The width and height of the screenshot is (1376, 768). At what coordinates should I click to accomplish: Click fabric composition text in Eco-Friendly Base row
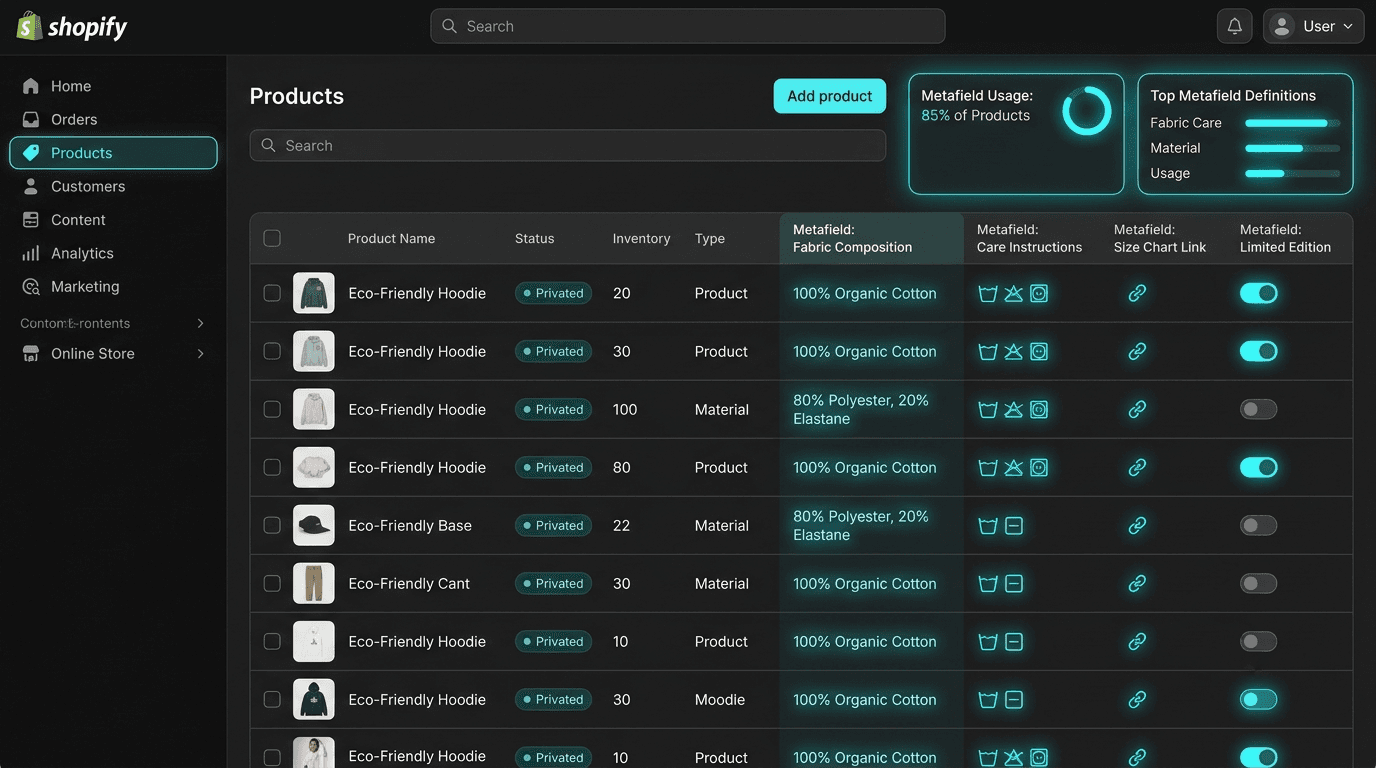pyautogui.click(x=861, y=525)
